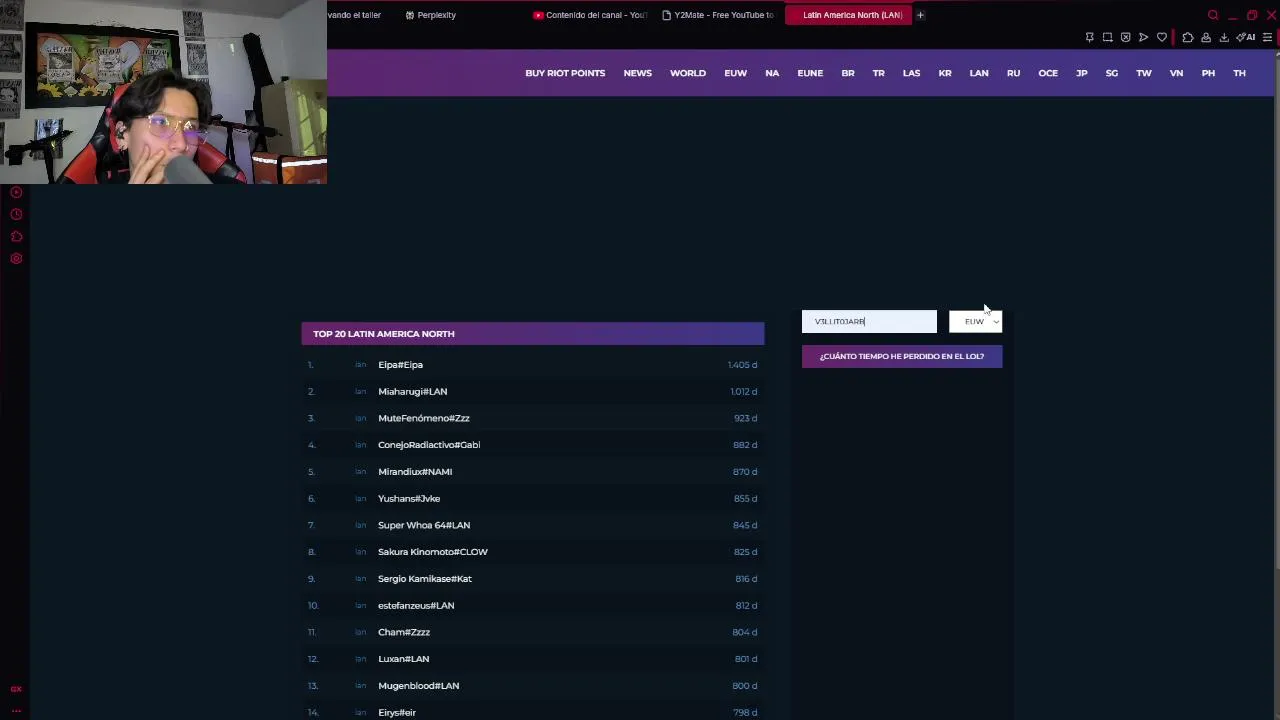The width and height of the screenshot is (1280, 720).
Task: Open player Yushans#Jvke profile link
Action: [x=409, y=499]
